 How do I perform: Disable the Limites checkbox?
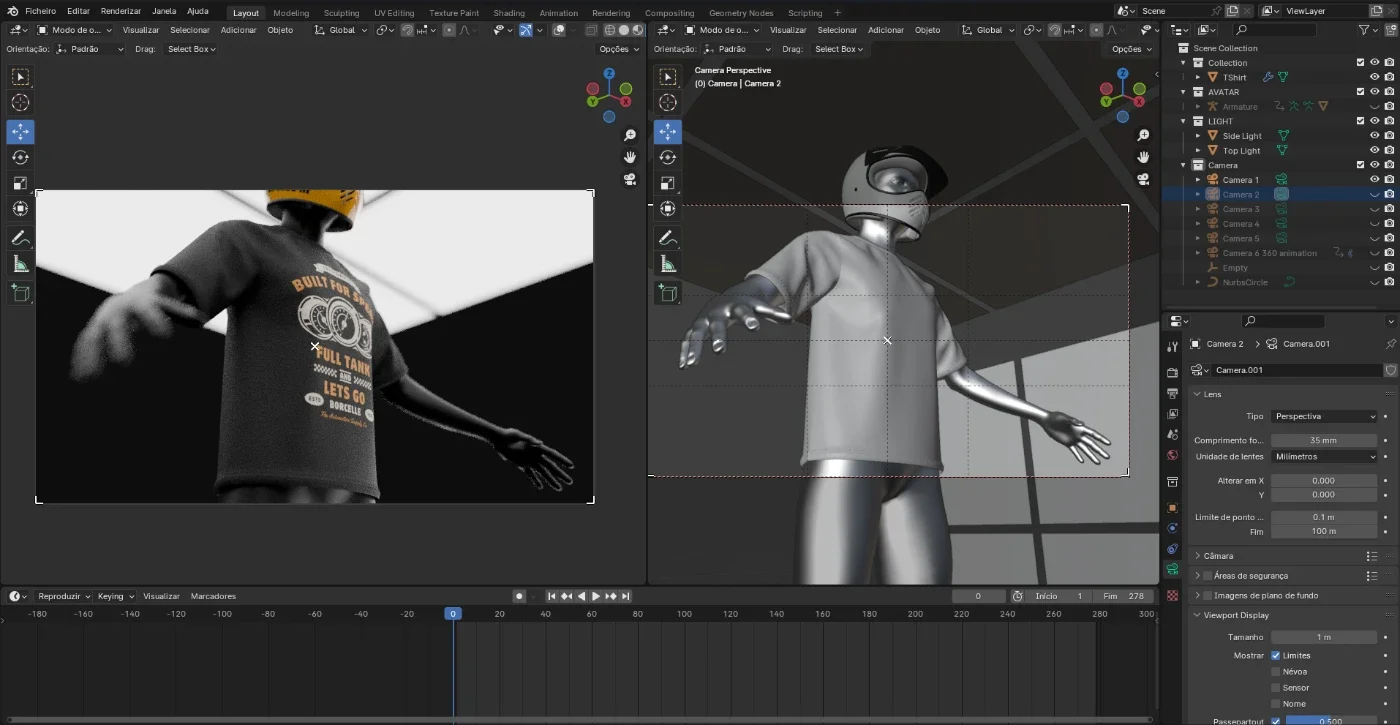(x=1275, y=656)
